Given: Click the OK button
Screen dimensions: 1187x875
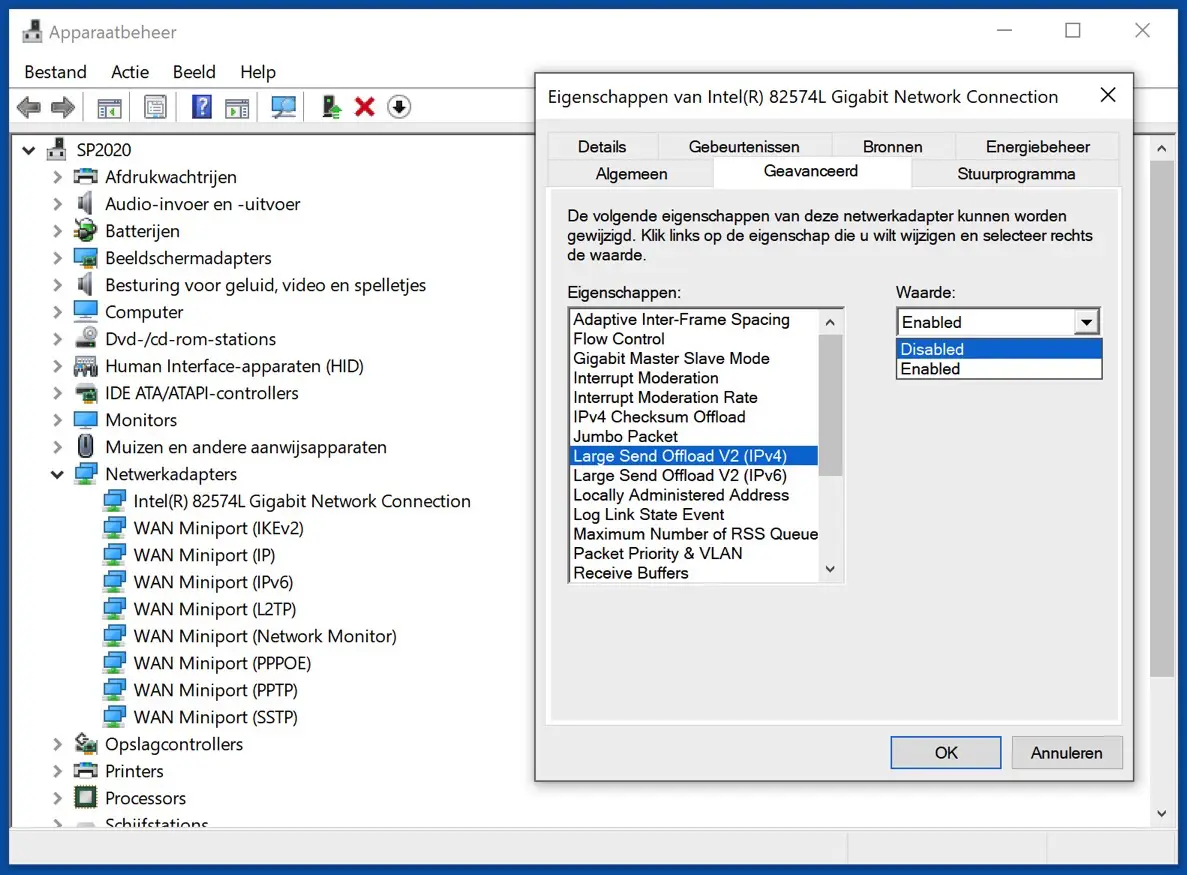Looking at the screenshot, I should pos(946,752).
